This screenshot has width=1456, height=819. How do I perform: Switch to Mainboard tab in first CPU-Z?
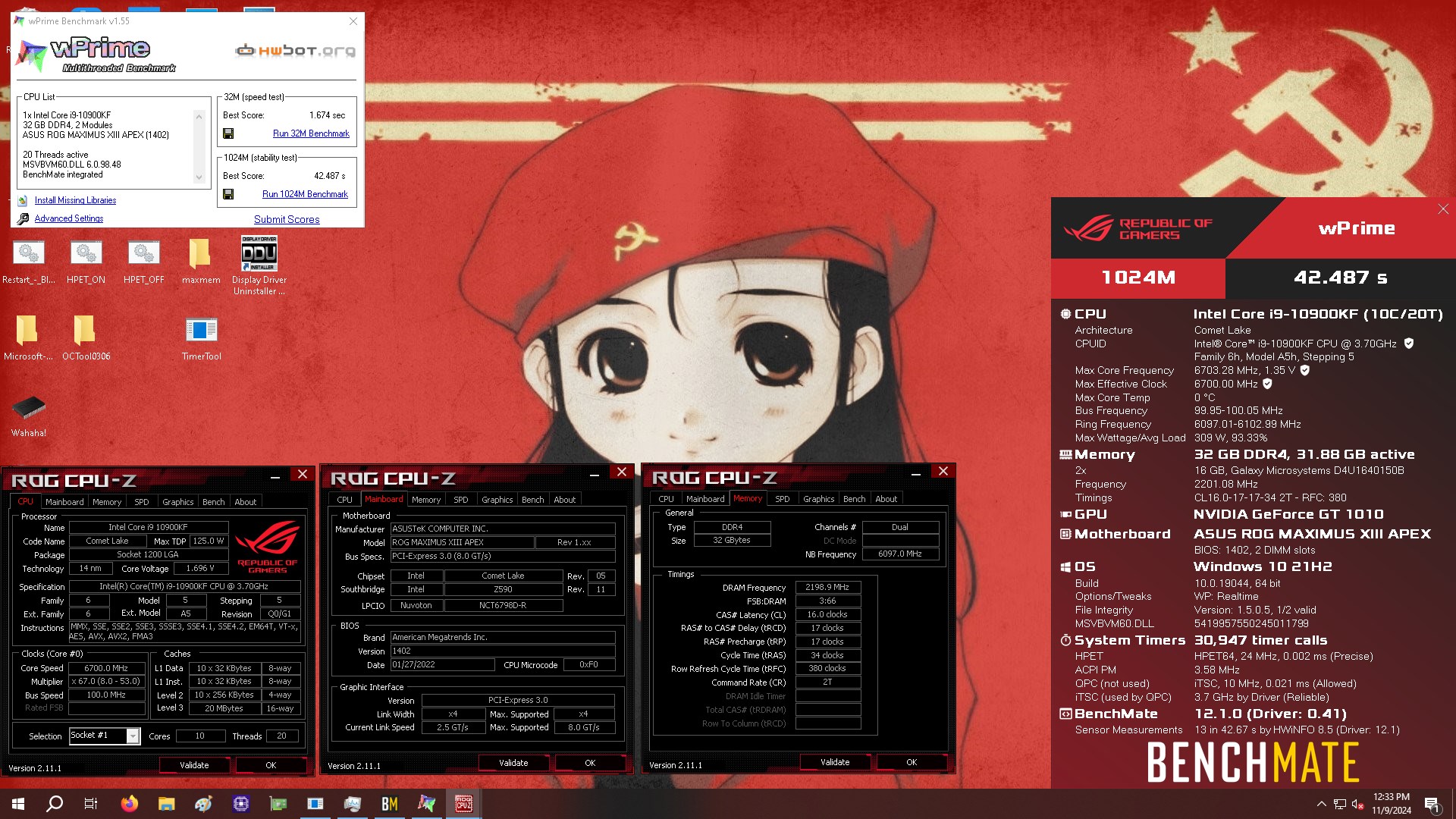[64, 502]
